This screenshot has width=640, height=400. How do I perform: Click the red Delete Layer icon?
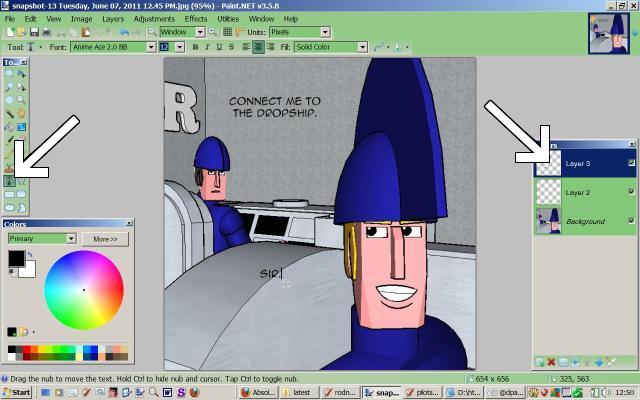click(x=553, y=361)
